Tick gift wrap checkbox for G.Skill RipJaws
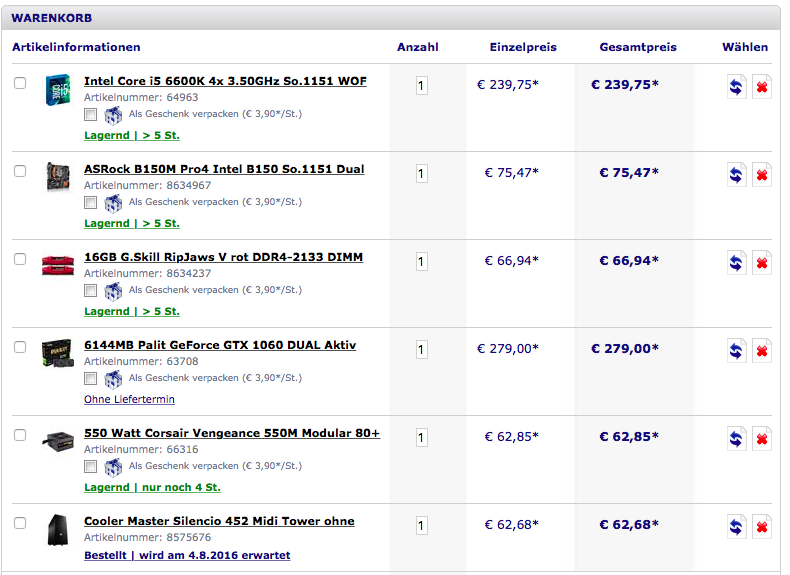Screen dimensions: 790x575 click(x=91, y=290)
